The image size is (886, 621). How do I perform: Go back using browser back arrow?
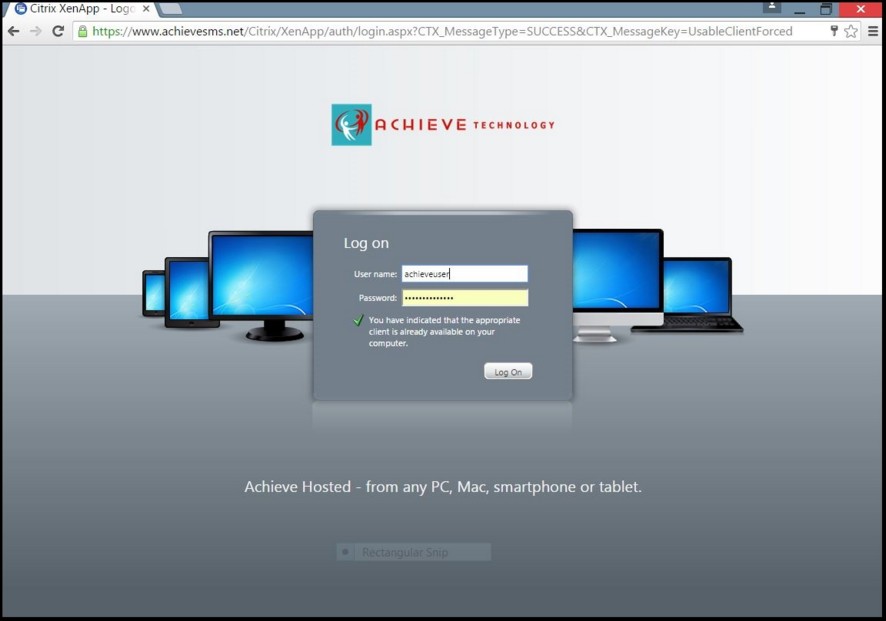coord(14,31)
